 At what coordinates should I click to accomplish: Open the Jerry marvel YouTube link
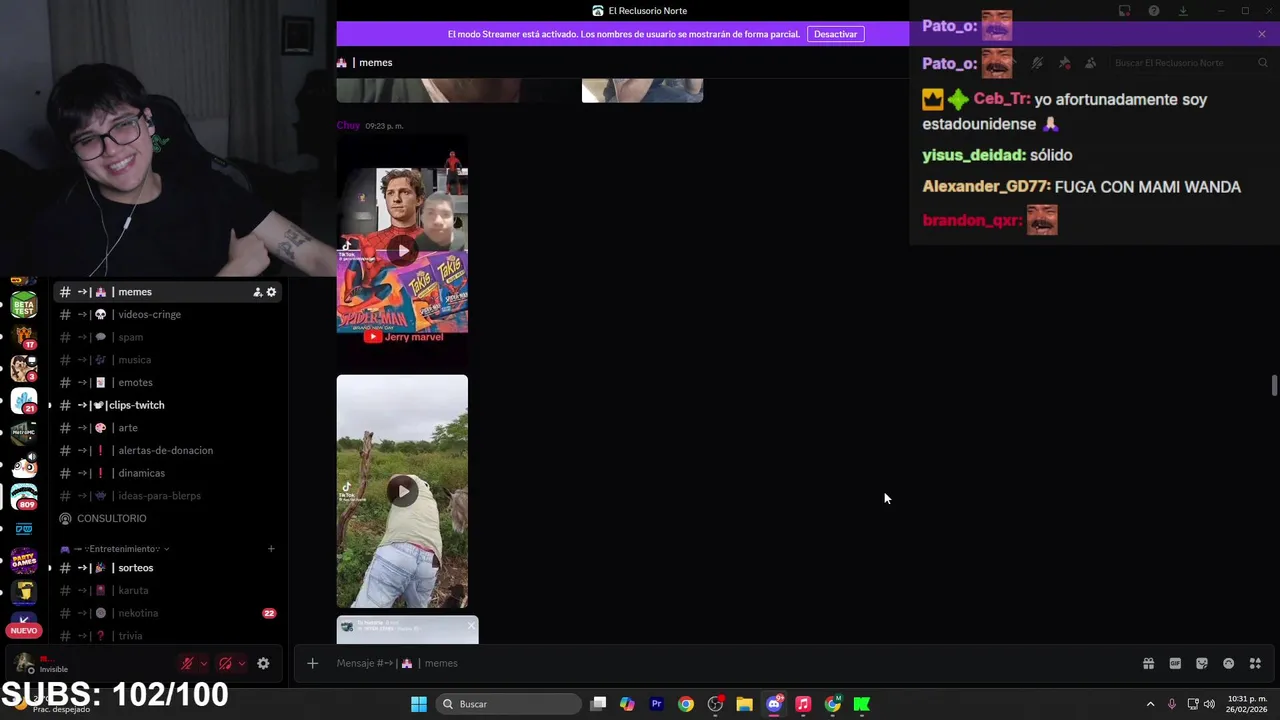point(403,337)
